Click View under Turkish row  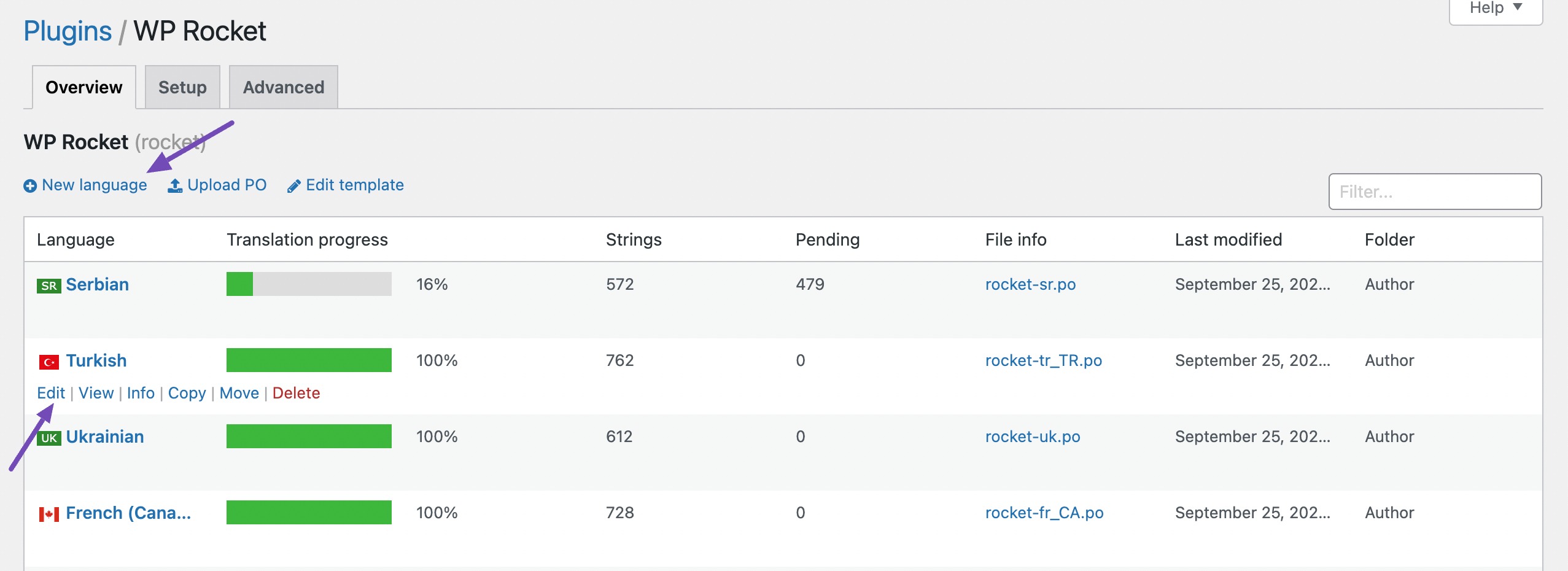[x=96, y=393]
